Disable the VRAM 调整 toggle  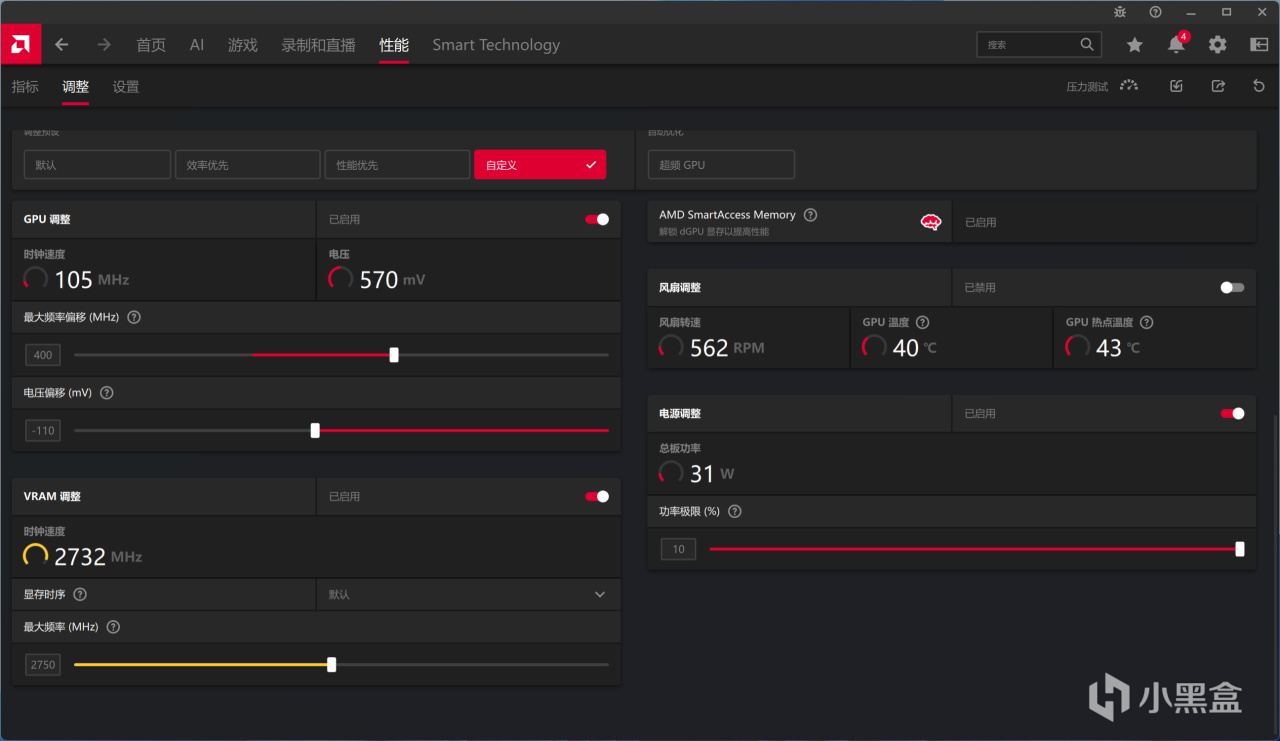tap(597, 496)
